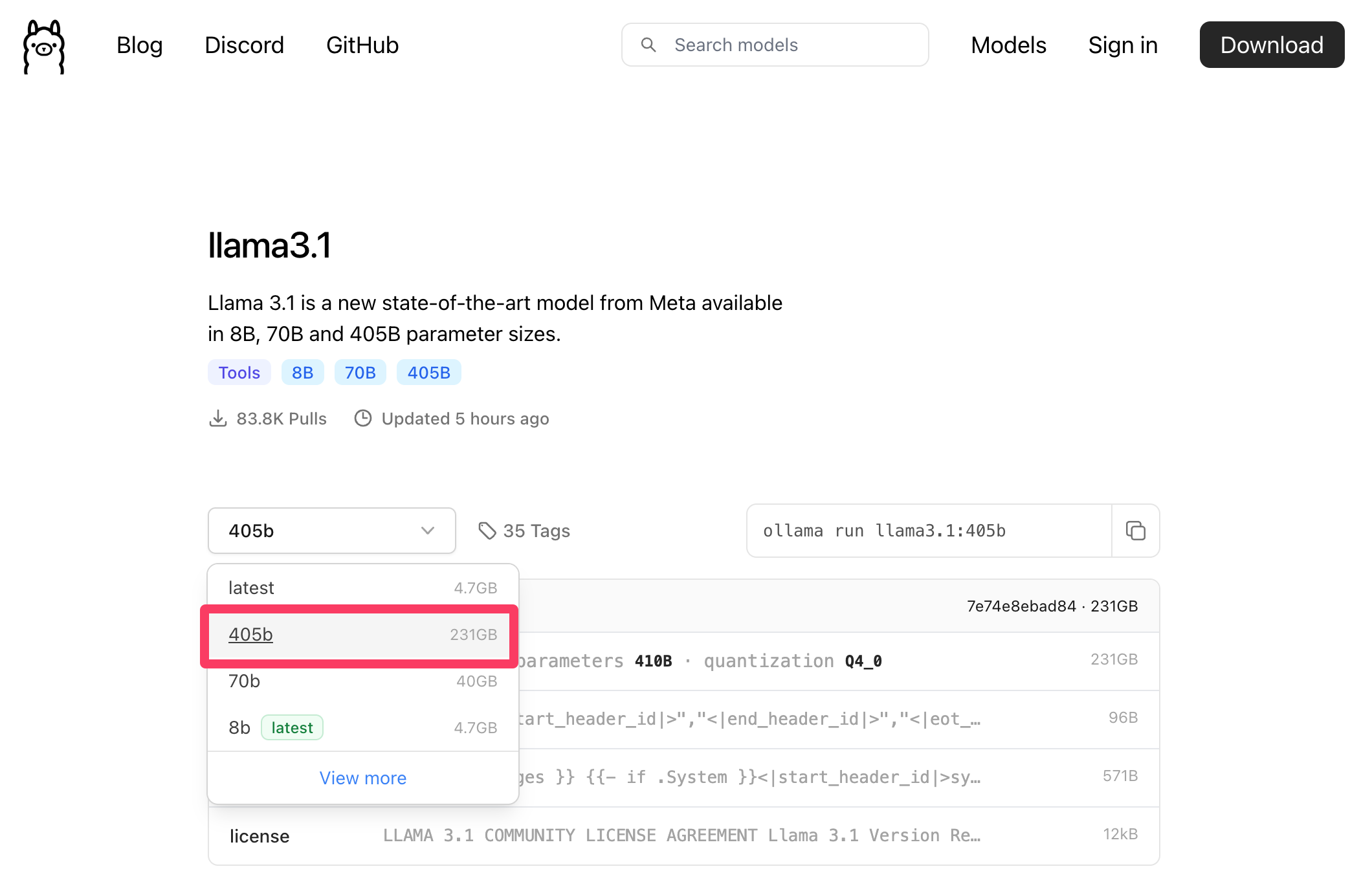Select the latest 4.7GB option
The width and height of the screenshot is (1372, 893).
(x=362, y=588)
